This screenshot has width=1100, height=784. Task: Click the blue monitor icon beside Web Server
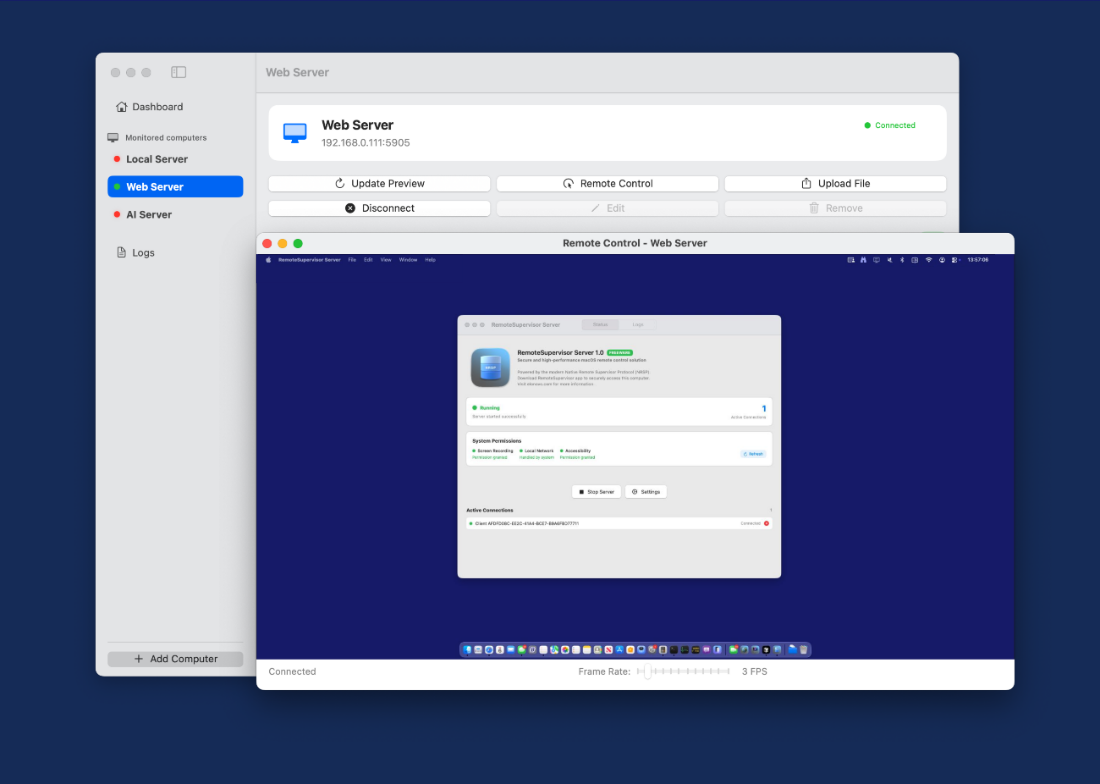click(295, 133)
